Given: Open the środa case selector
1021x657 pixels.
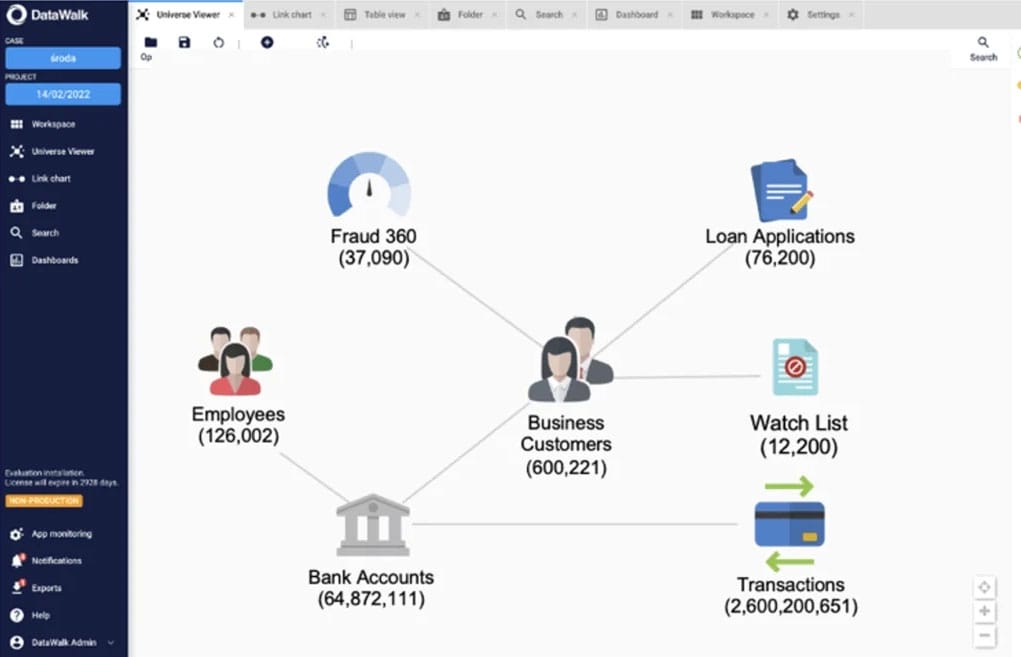Looking at the screenshot, I should pos(63,58).
